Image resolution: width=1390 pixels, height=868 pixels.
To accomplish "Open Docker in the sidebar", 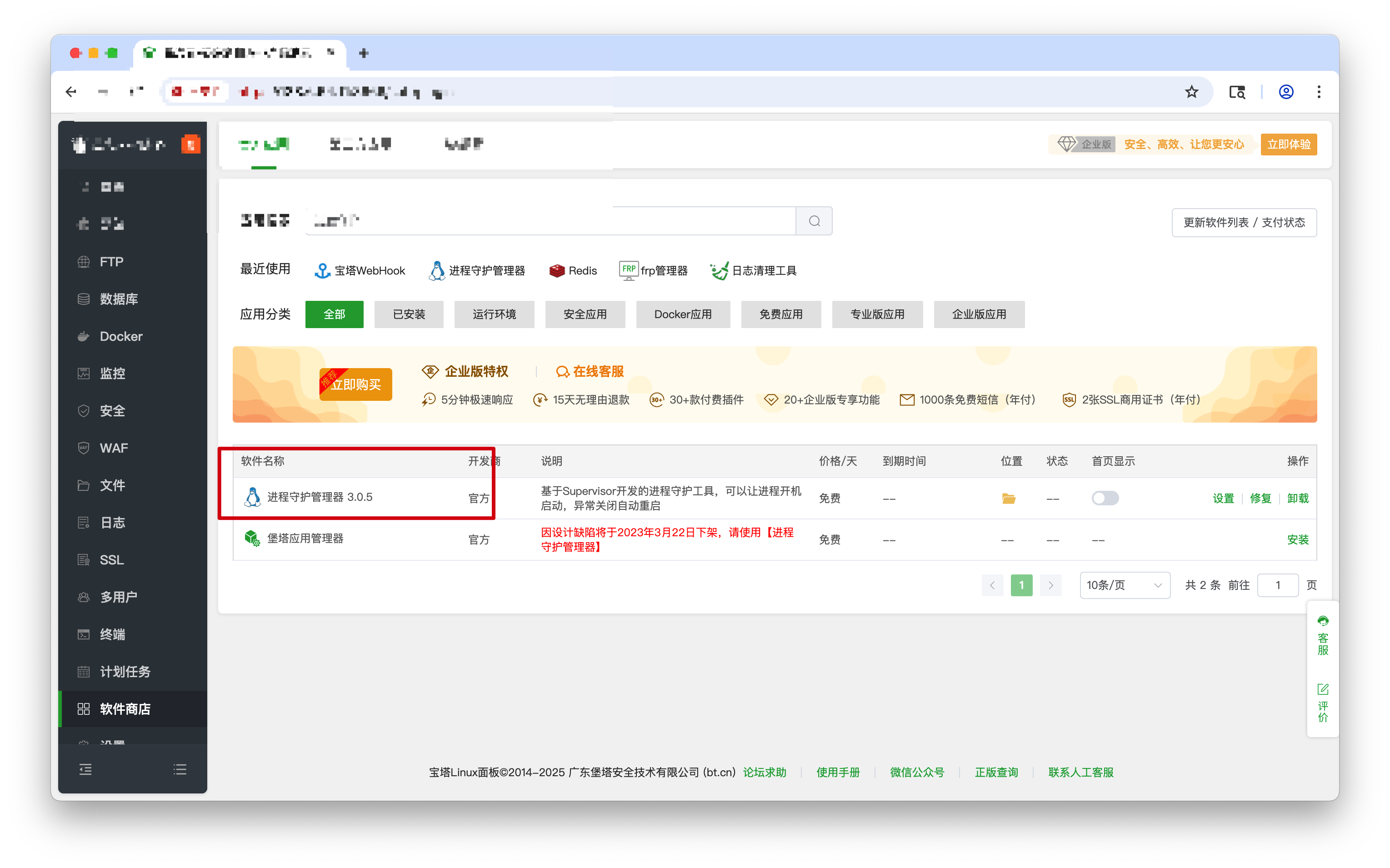I will pyautogui.click(x=120, y=336).
